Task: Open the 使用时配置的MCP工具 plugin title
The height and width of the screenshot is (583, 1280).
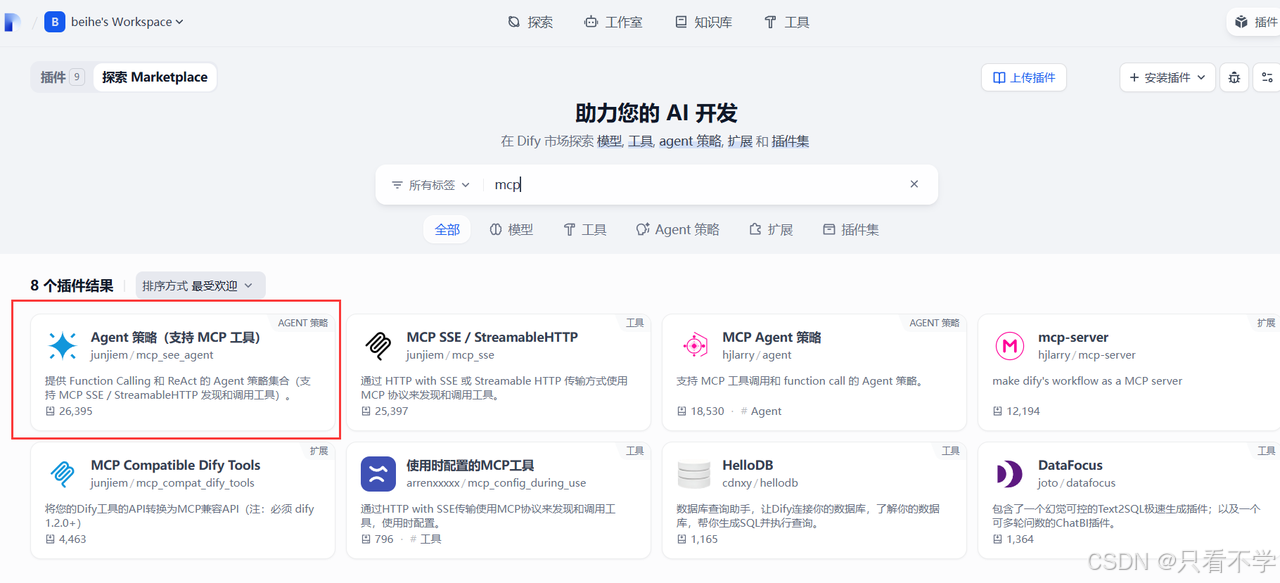Action: 470,465
